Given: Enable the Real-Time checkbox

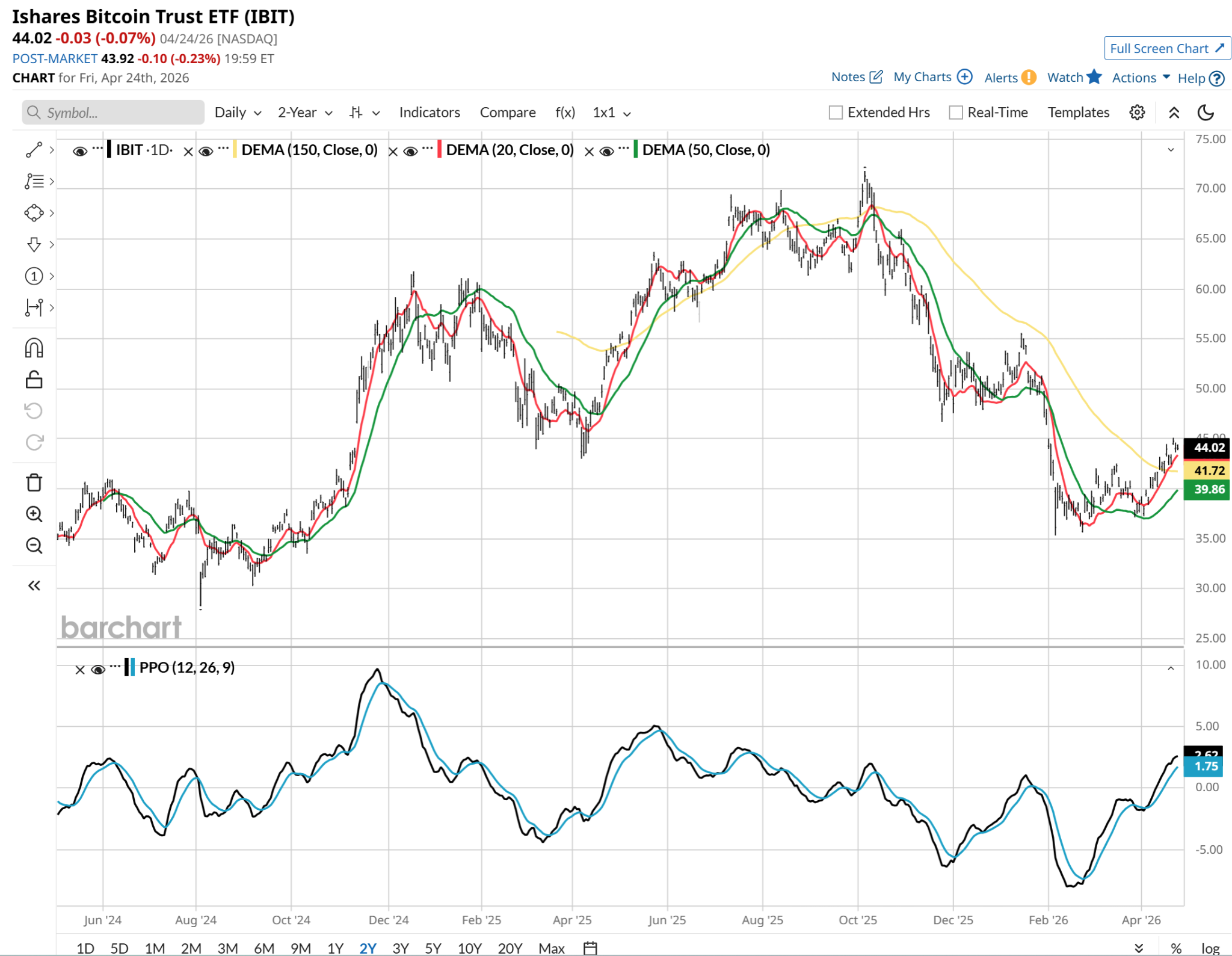Looking at the screenshot, I should 955,113.
